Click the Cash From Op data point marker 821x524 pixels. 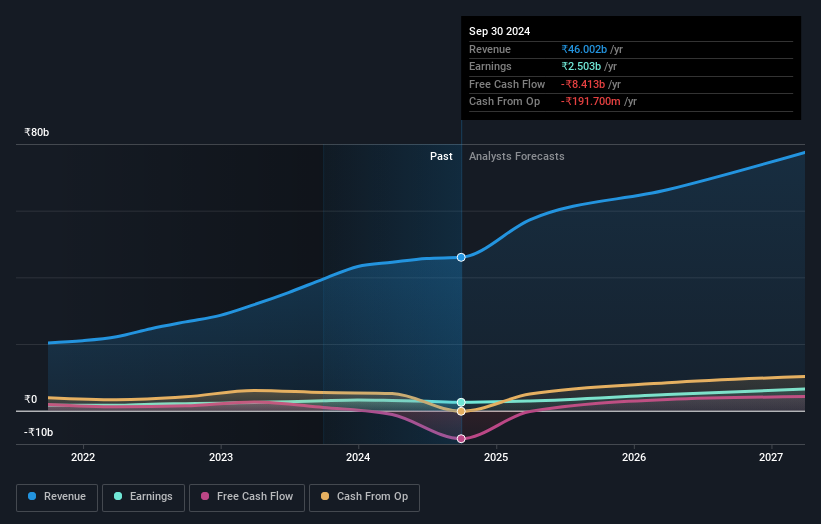(461, 411)
